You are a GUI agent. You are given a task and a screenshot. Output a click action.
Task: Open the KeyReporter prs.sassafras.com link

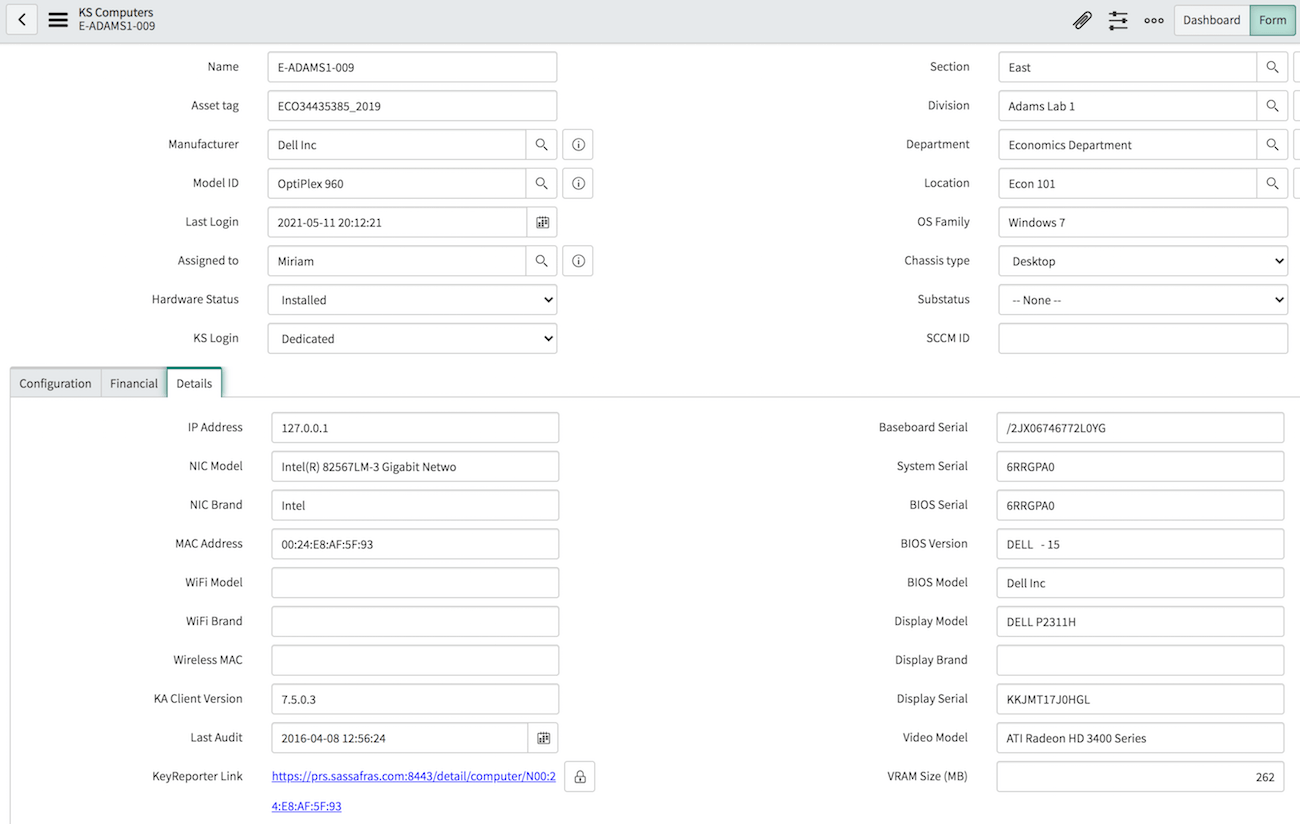click(413, 776)
